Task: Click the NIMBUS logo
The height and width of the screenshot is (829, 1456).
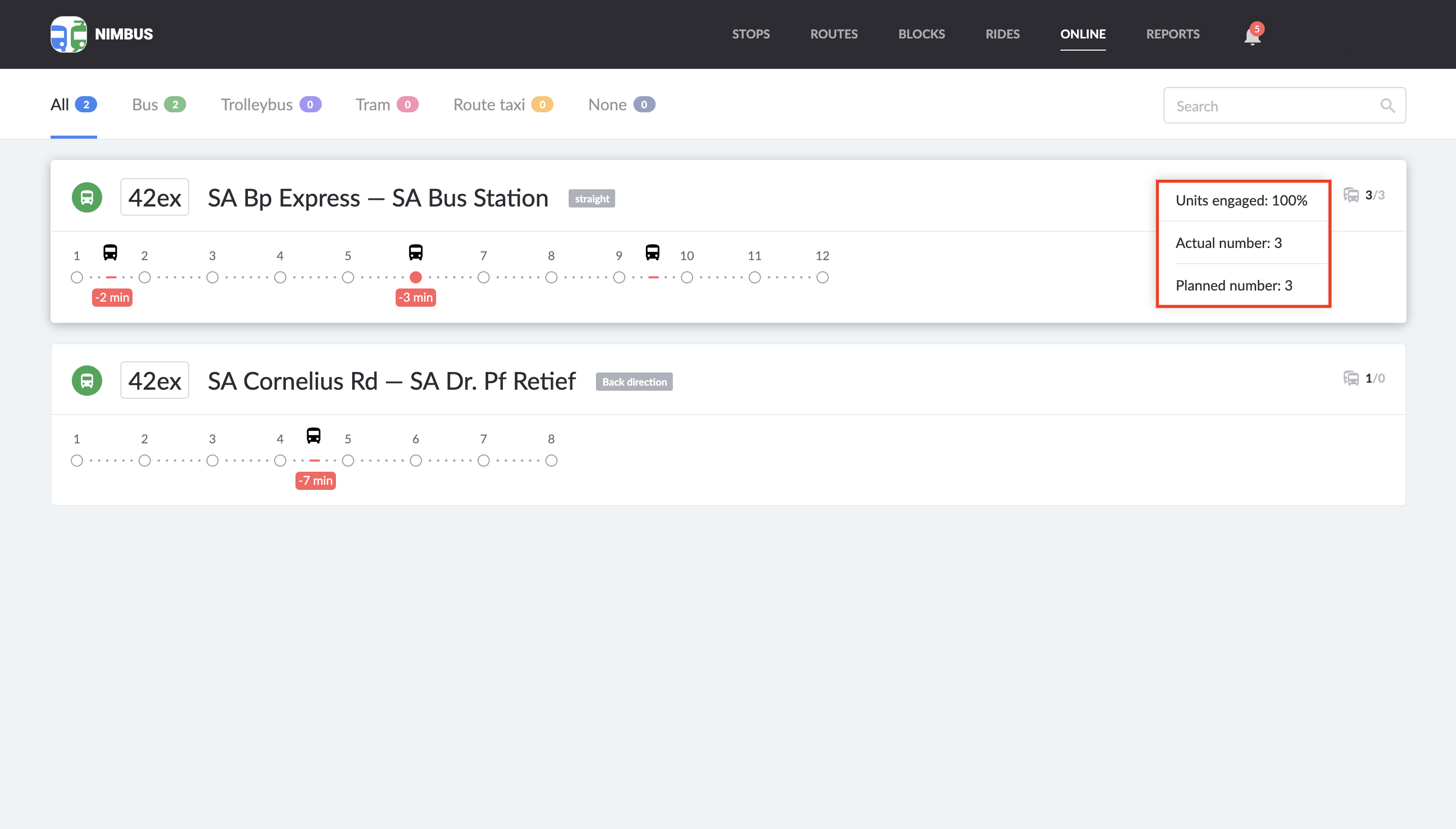Action: tap(101, 33)
